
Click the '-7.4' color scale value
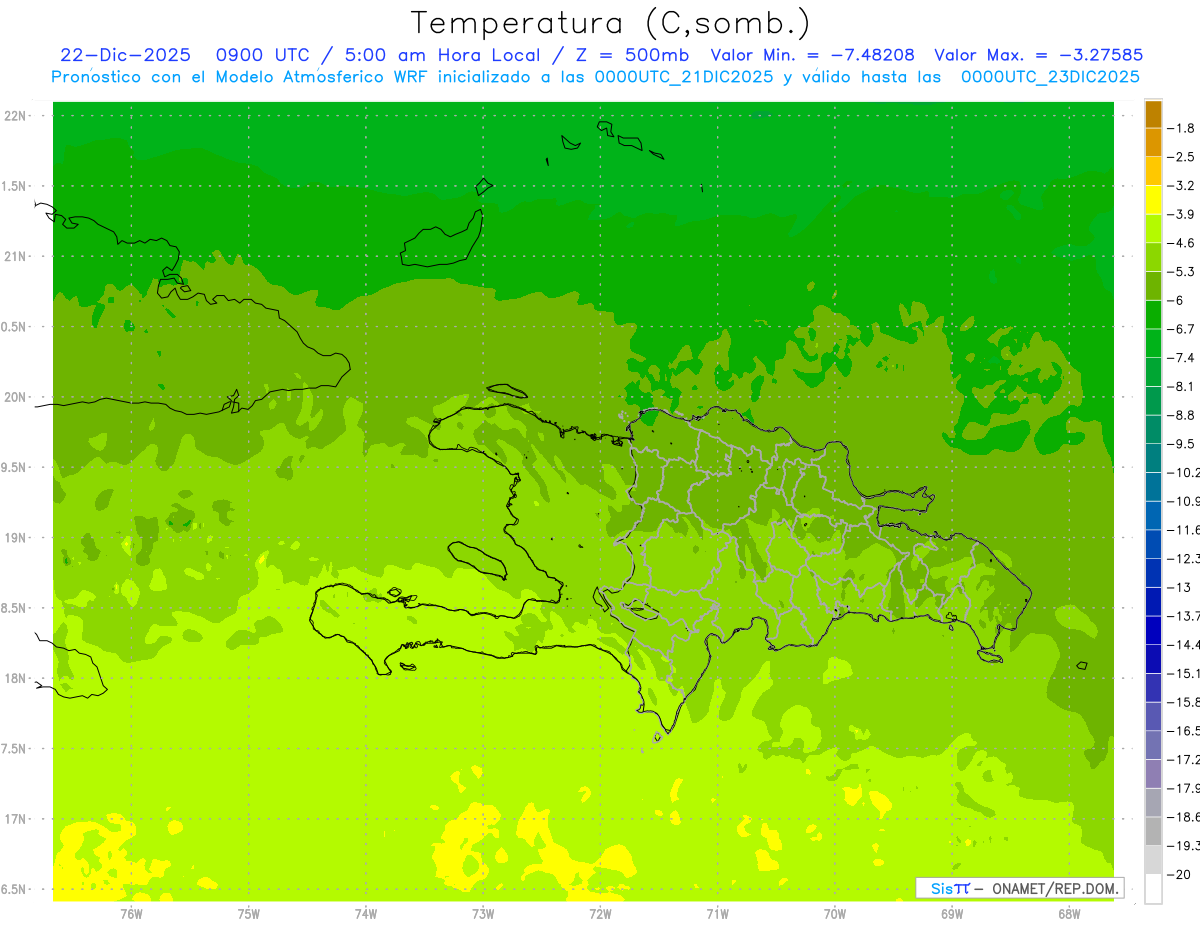pos(1181,358)
